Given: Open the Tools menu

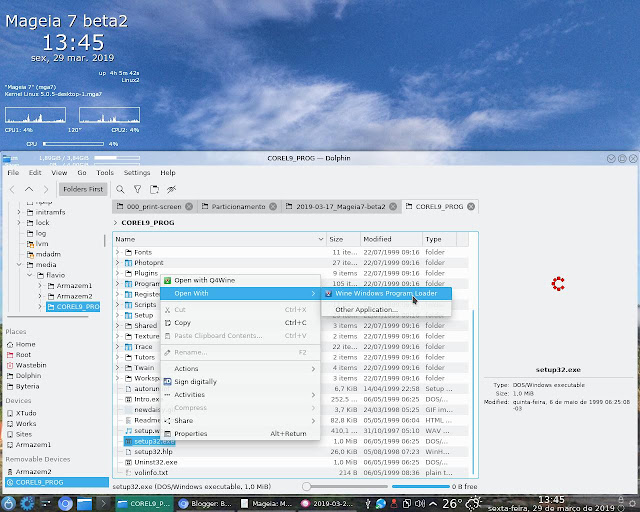Looking at the screenshot, I should [x=105, y=173].
